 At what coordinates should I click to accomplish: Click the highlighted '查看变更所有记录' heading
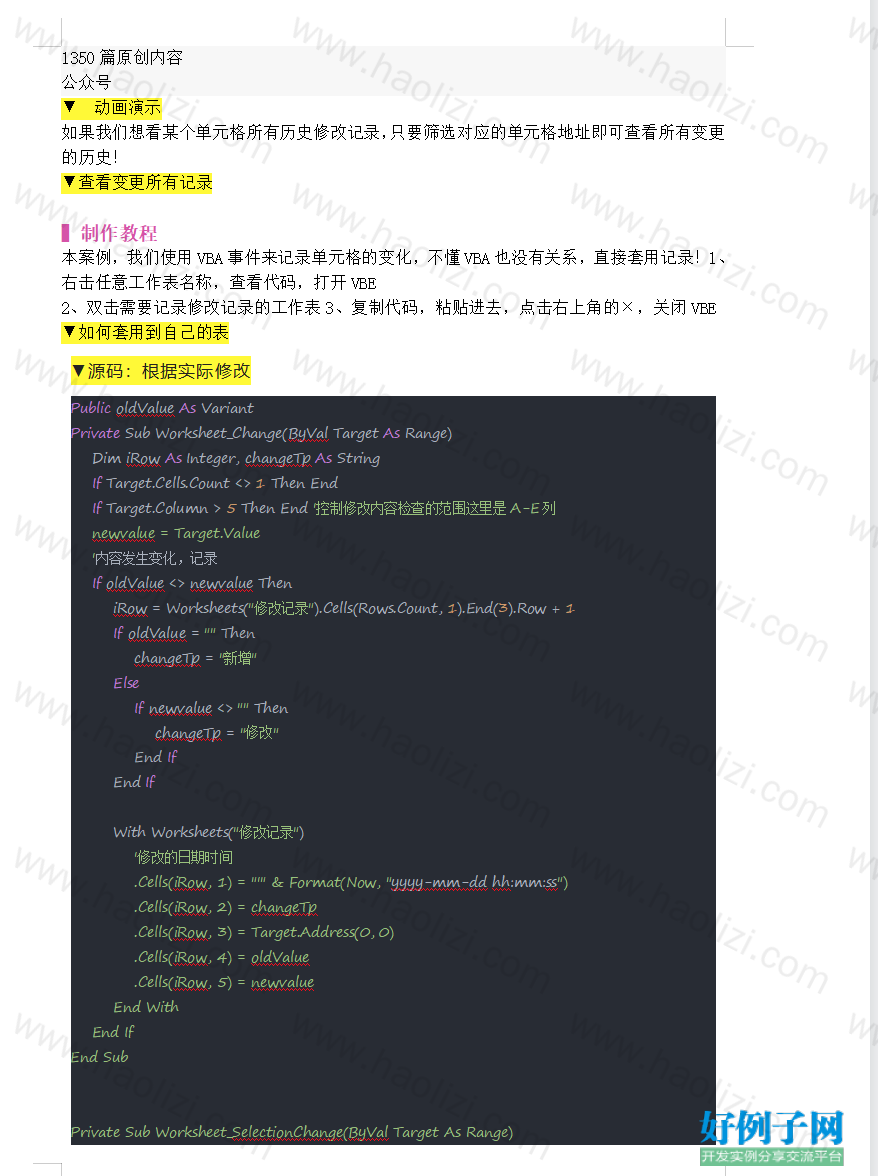pyautogui.click(x=137, y=183)
